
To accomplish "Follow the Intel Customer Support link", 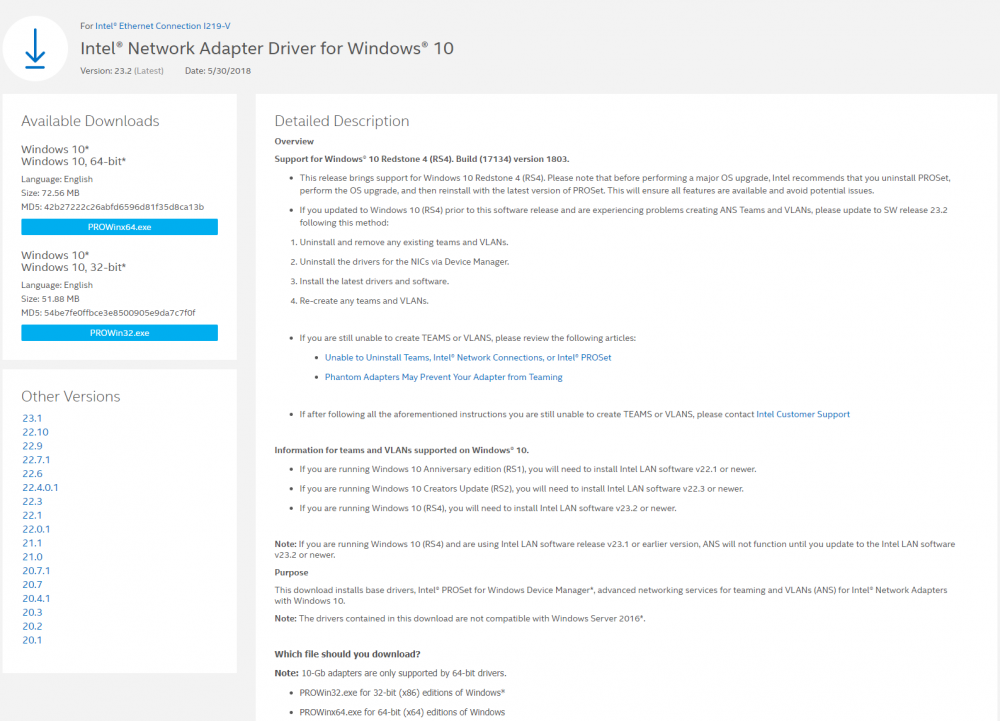I will click(803, 414).
